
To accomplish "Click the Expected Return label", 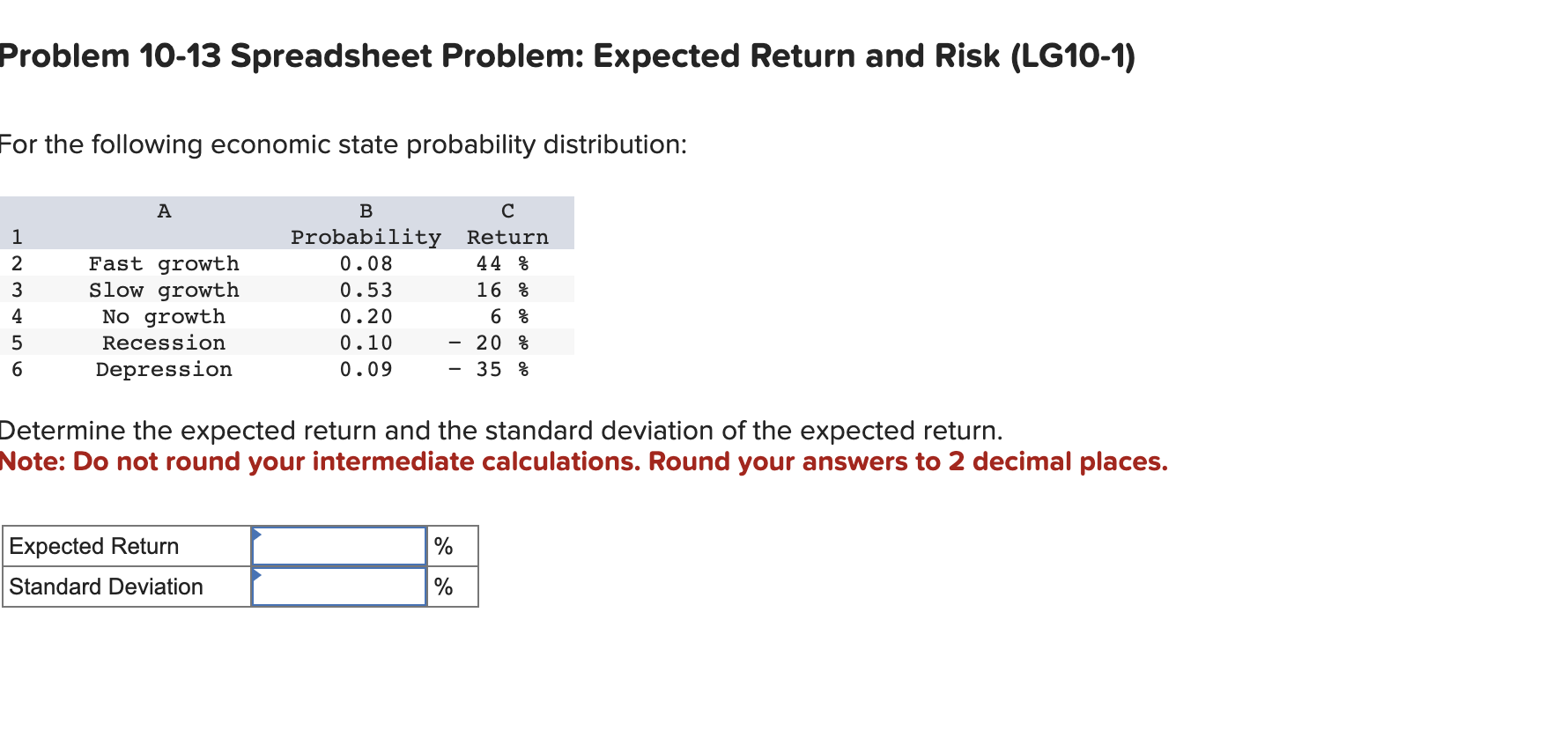I will pyautogui.click(x=94, y=546).
